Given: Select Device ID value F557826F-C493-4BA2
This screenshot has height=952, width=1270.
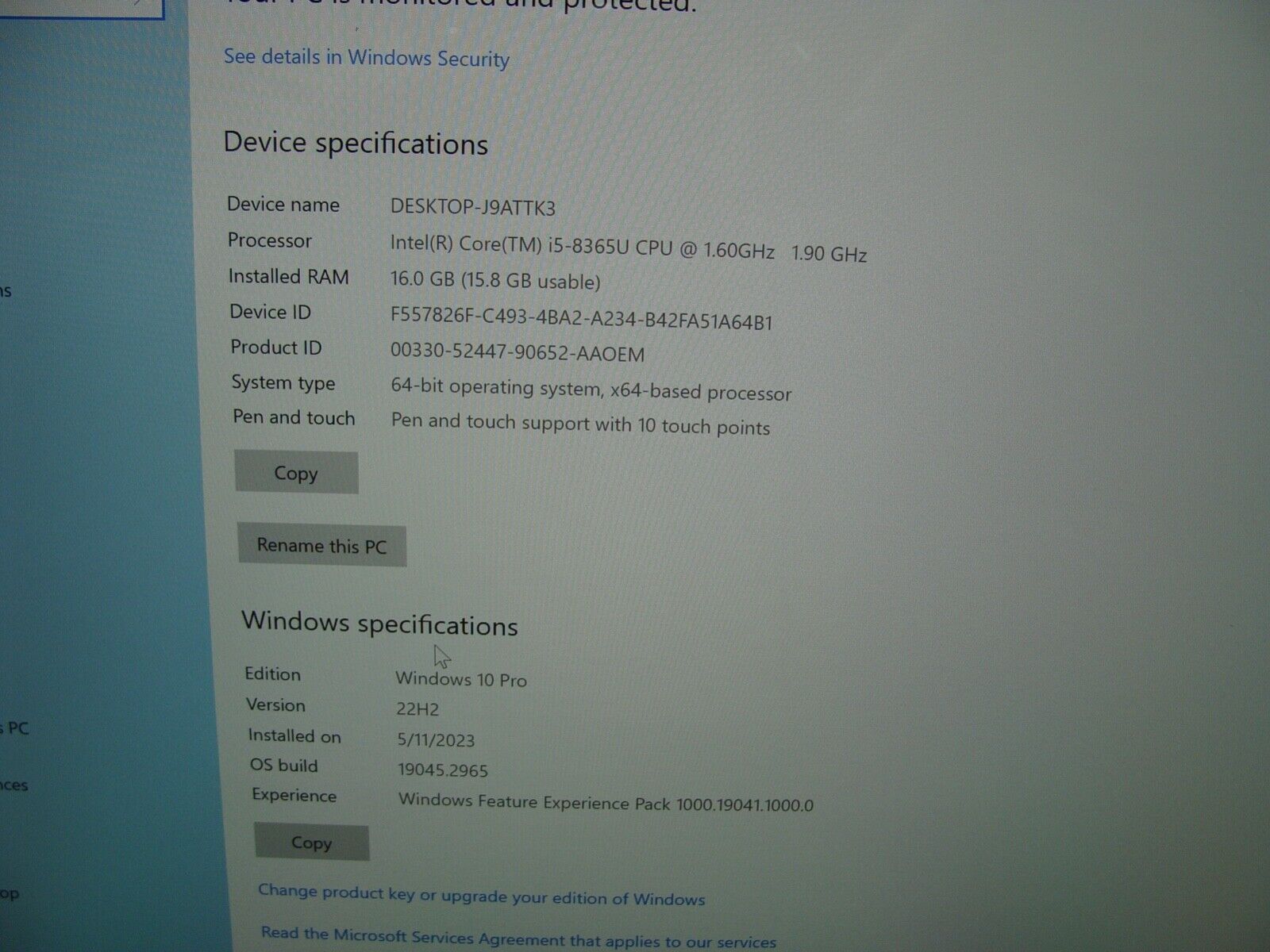Looking at the screenshot, I should [x=581, y=317].
